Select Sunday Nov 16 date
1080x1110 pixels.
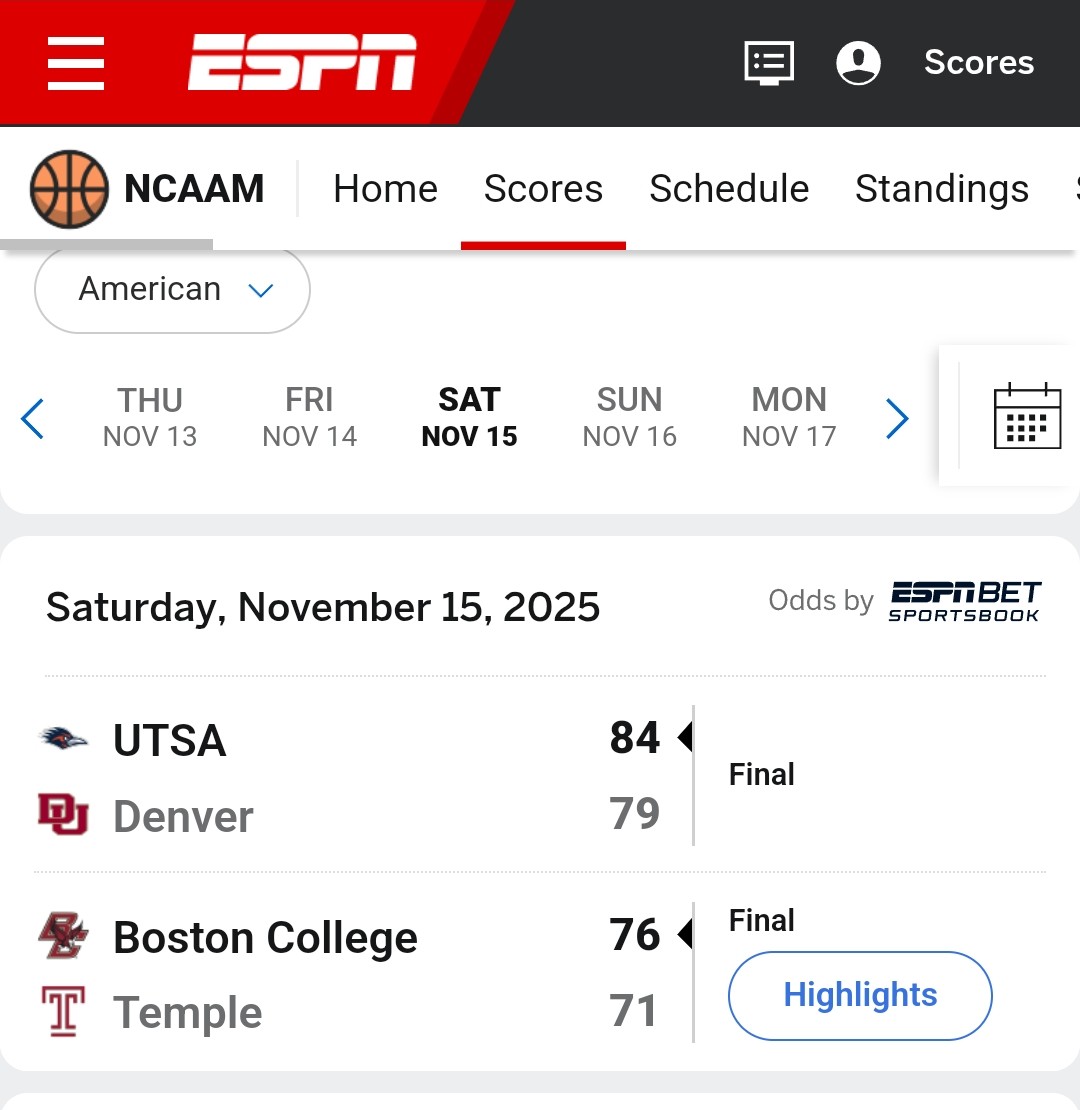coord(629,417)
